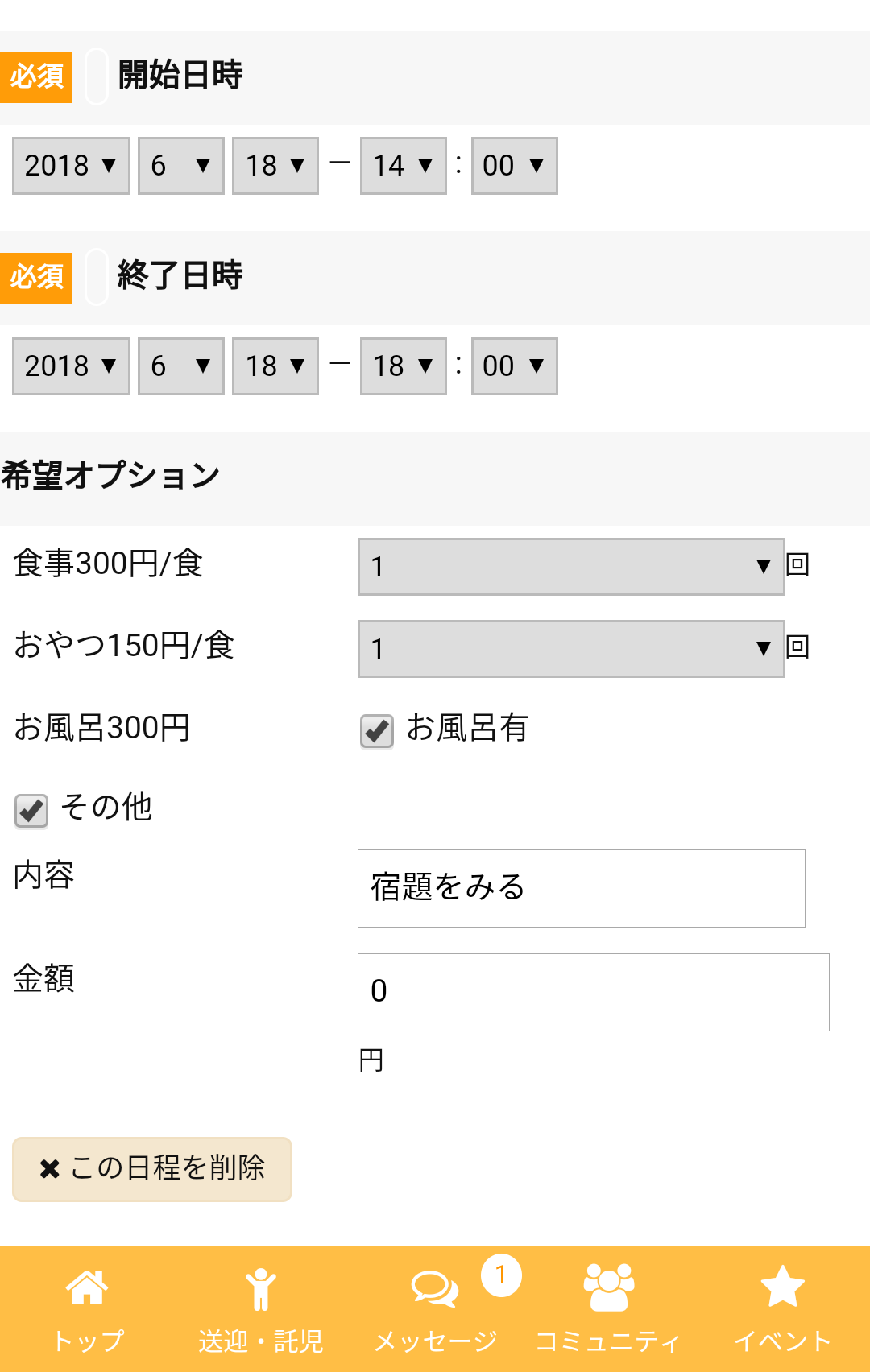The width and height of the screenshot is (870, 1372).
Task: Open the 送迎・託児 person icon
Action: pos(261,1289)
